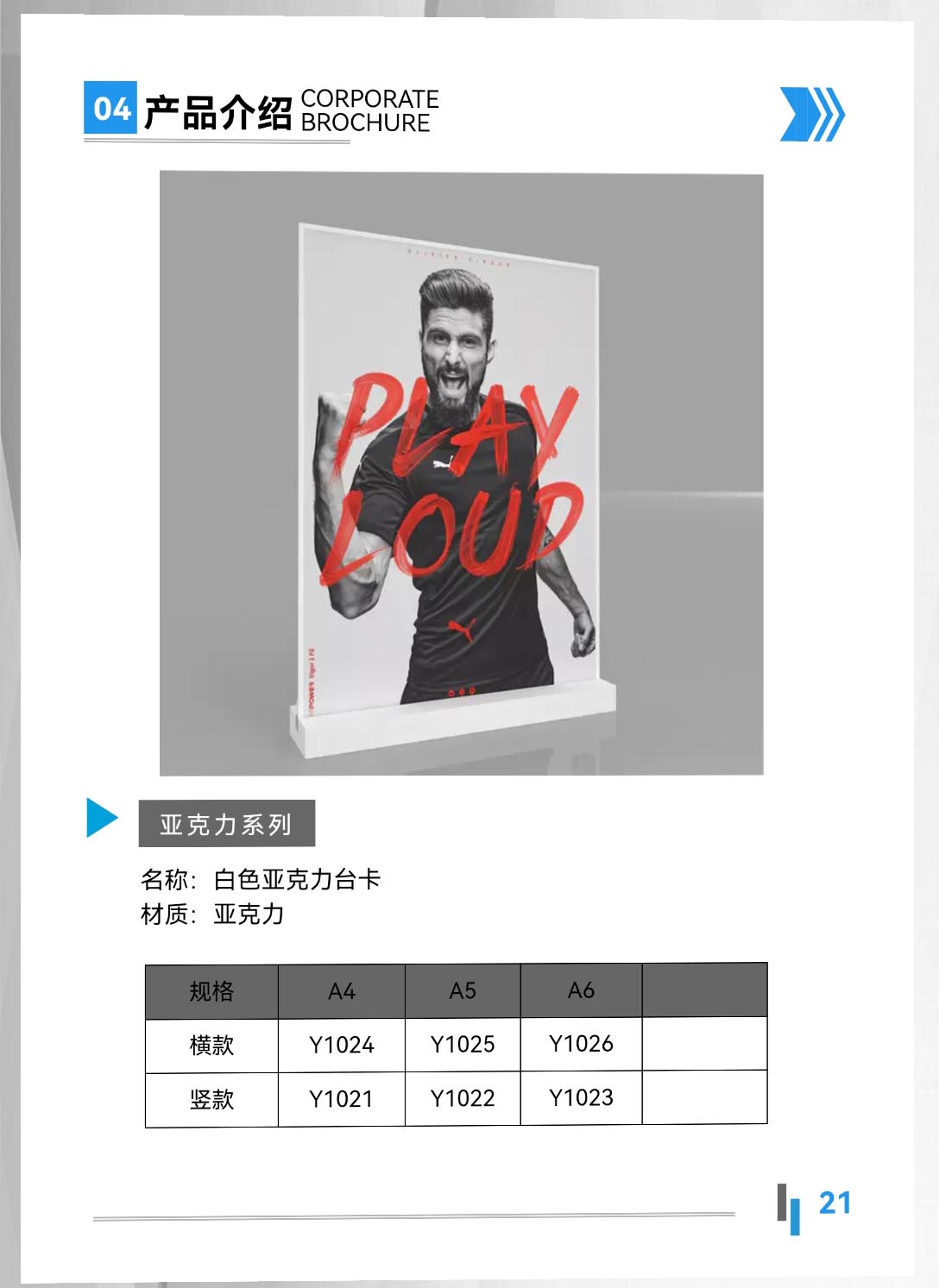This screenshot has width=939, height=1288.
Task: Click the blue 04 section number badge
Action: click(110, 108)
